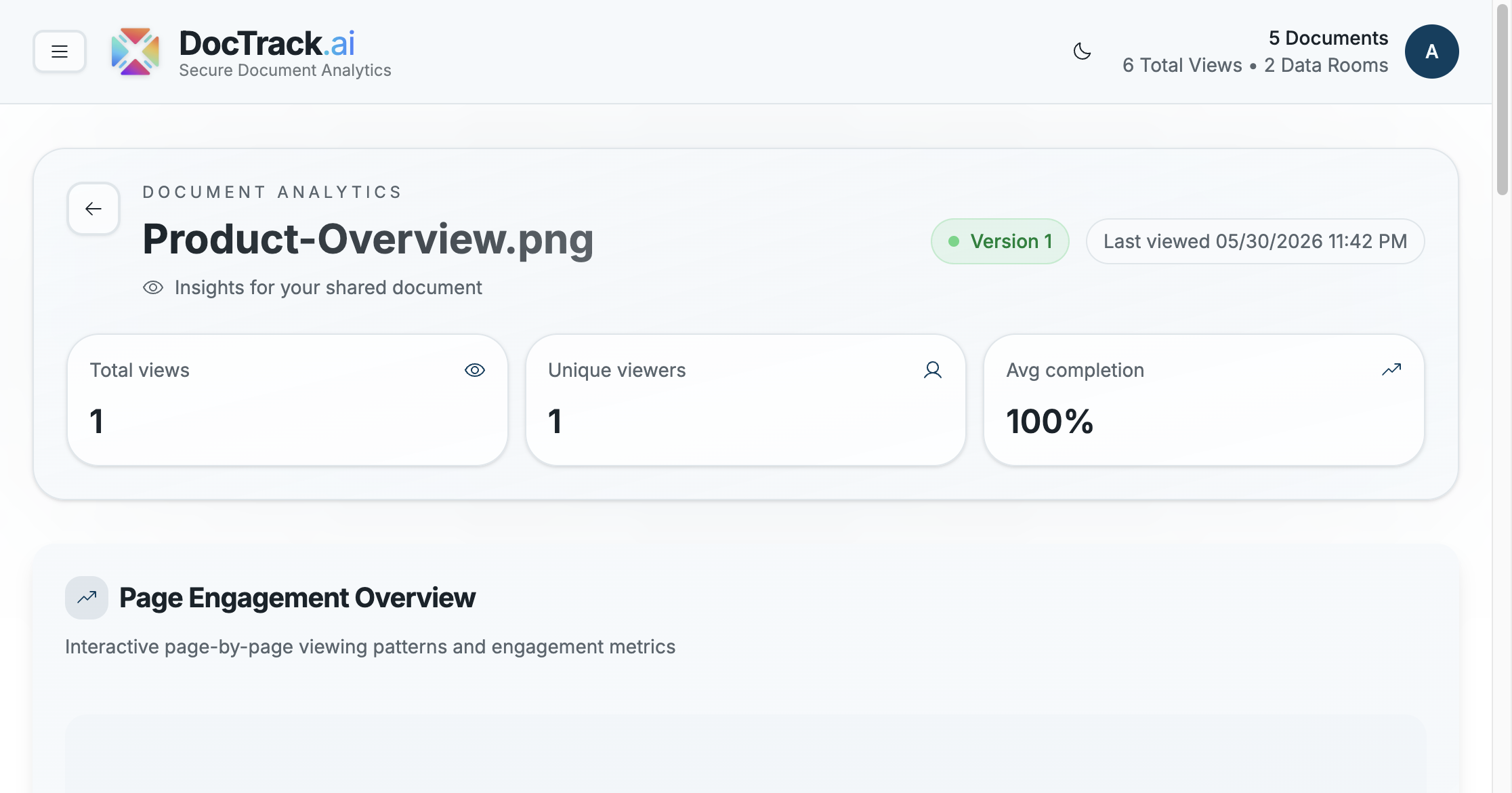Go back using the arrow button
1512x793 pixels.
point(93,209)
